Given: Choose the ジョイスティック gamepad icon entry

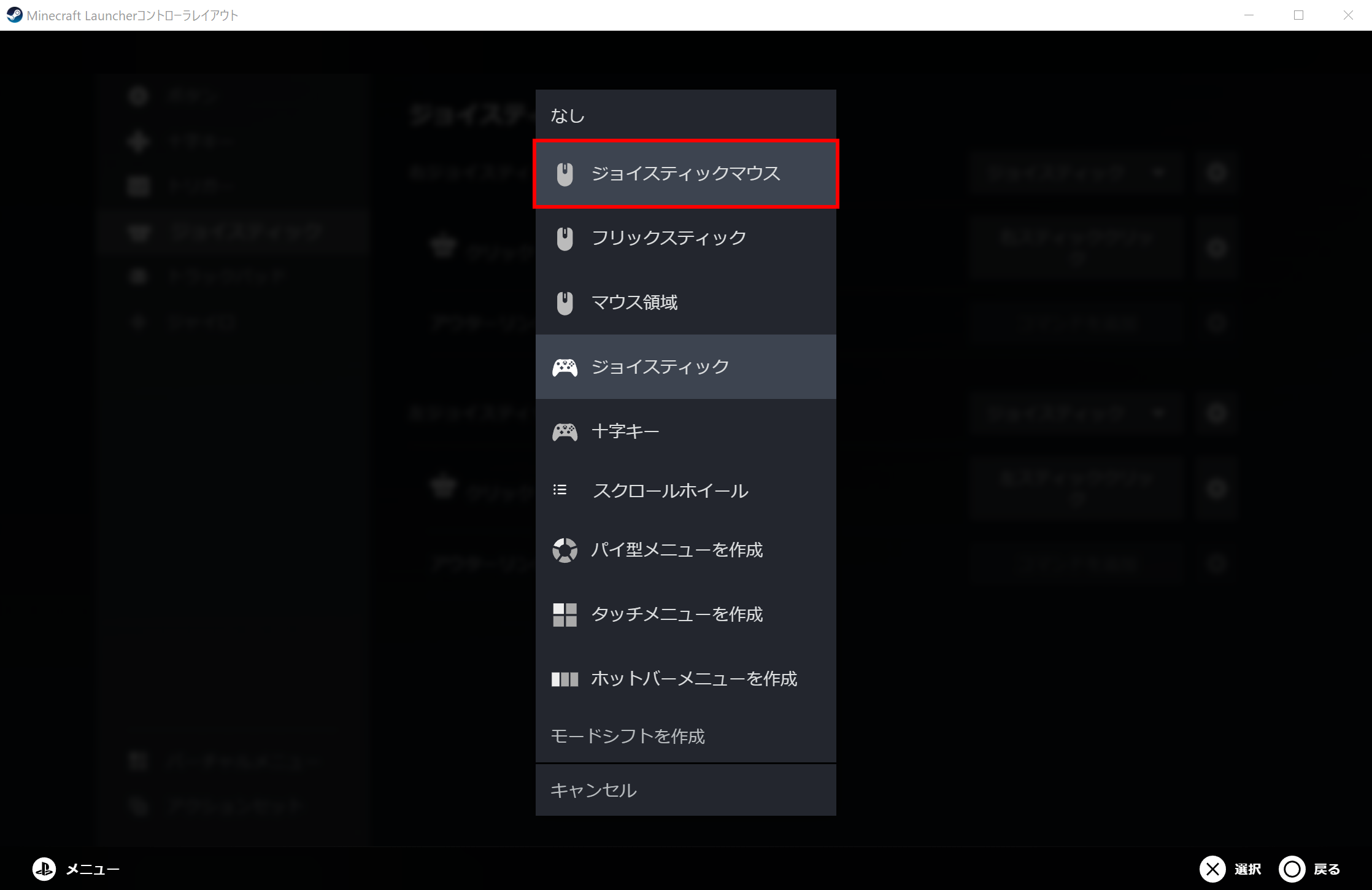Looking at the screenshot, I should pyautogui.click(x=685, y=367).
